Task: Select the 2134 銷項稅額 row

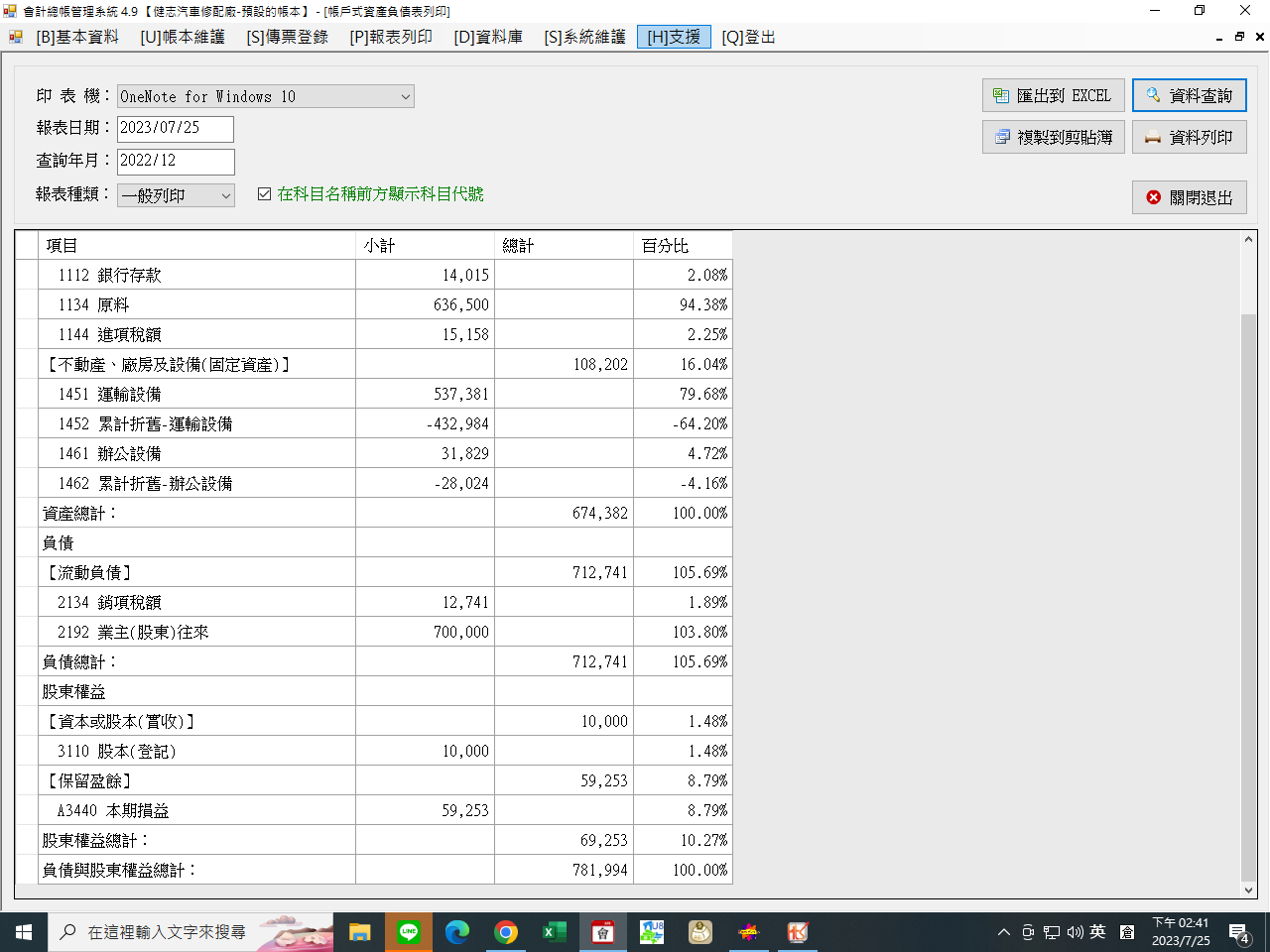Action: [x=375, y=602]
